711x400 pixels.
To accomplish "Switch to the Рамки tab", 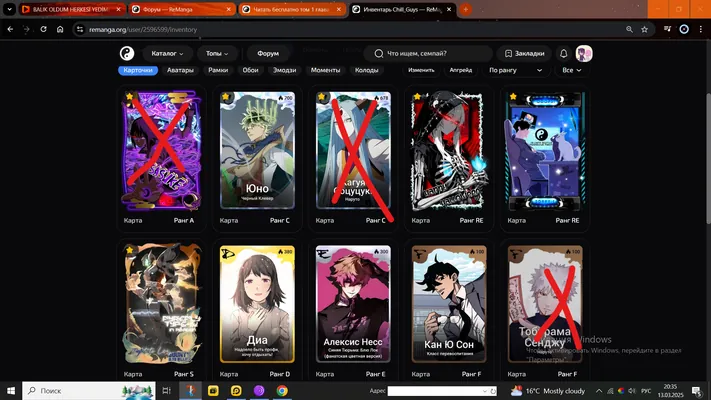I will (218, 70).
